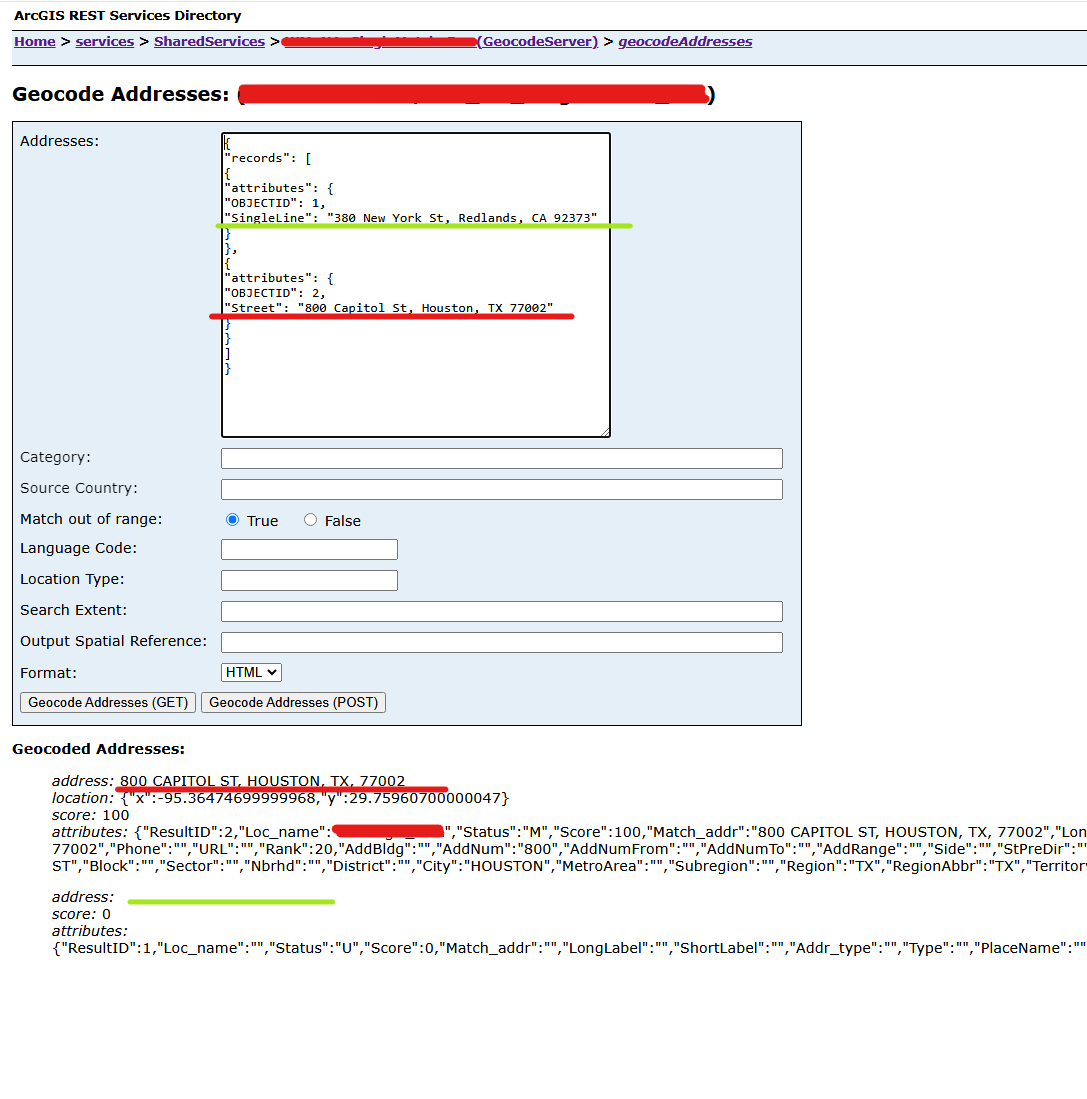Select False for Match out of range
The height and width of the screenshot is (1099, 1087).
(x=310, y=519)
